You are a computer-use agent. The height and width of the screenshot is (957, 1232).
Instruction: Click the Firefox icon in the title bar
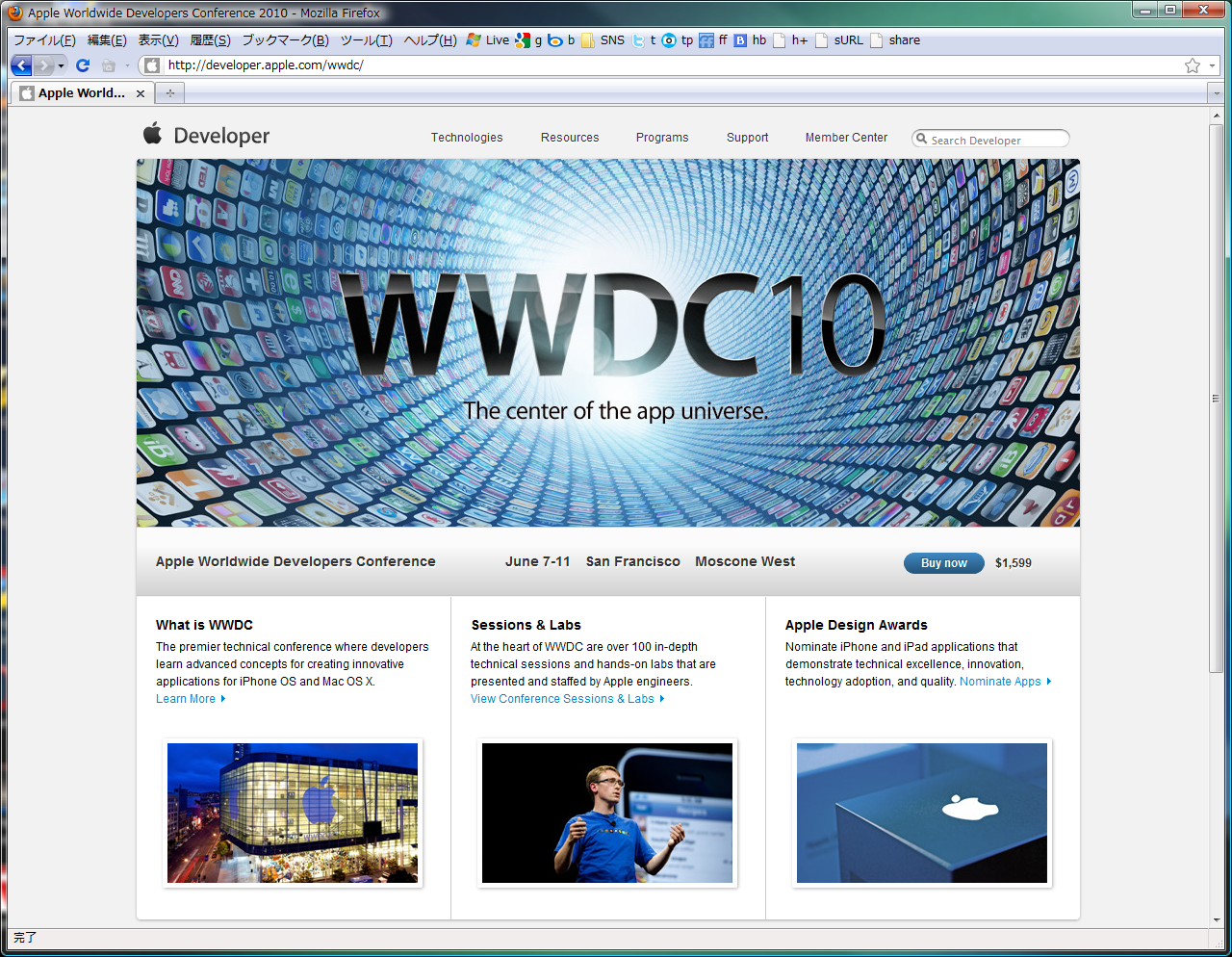point(15,13)
